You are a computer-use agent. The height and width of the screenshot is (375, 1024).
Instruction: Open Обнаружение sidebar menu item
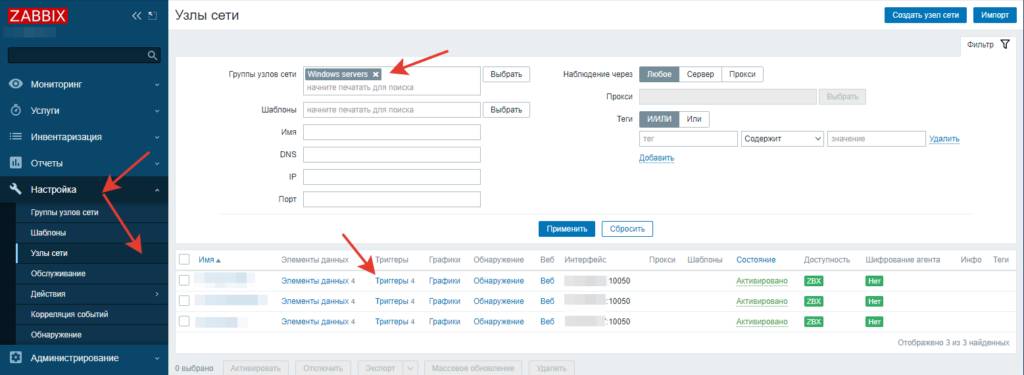click(56, 334)
